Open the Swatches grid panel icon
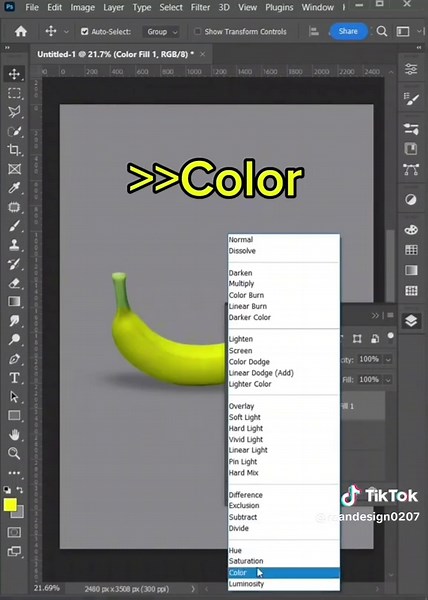 click(x=411, y=250)
